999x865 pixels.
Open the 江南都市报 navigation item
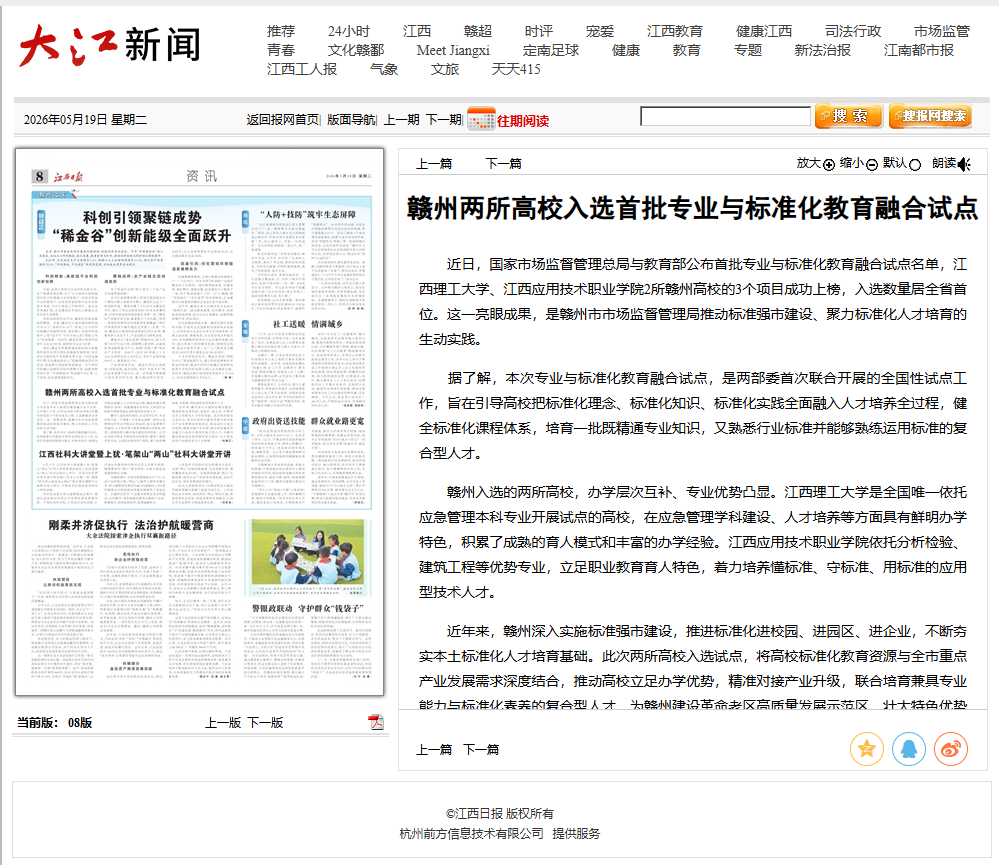pos(919,50)
